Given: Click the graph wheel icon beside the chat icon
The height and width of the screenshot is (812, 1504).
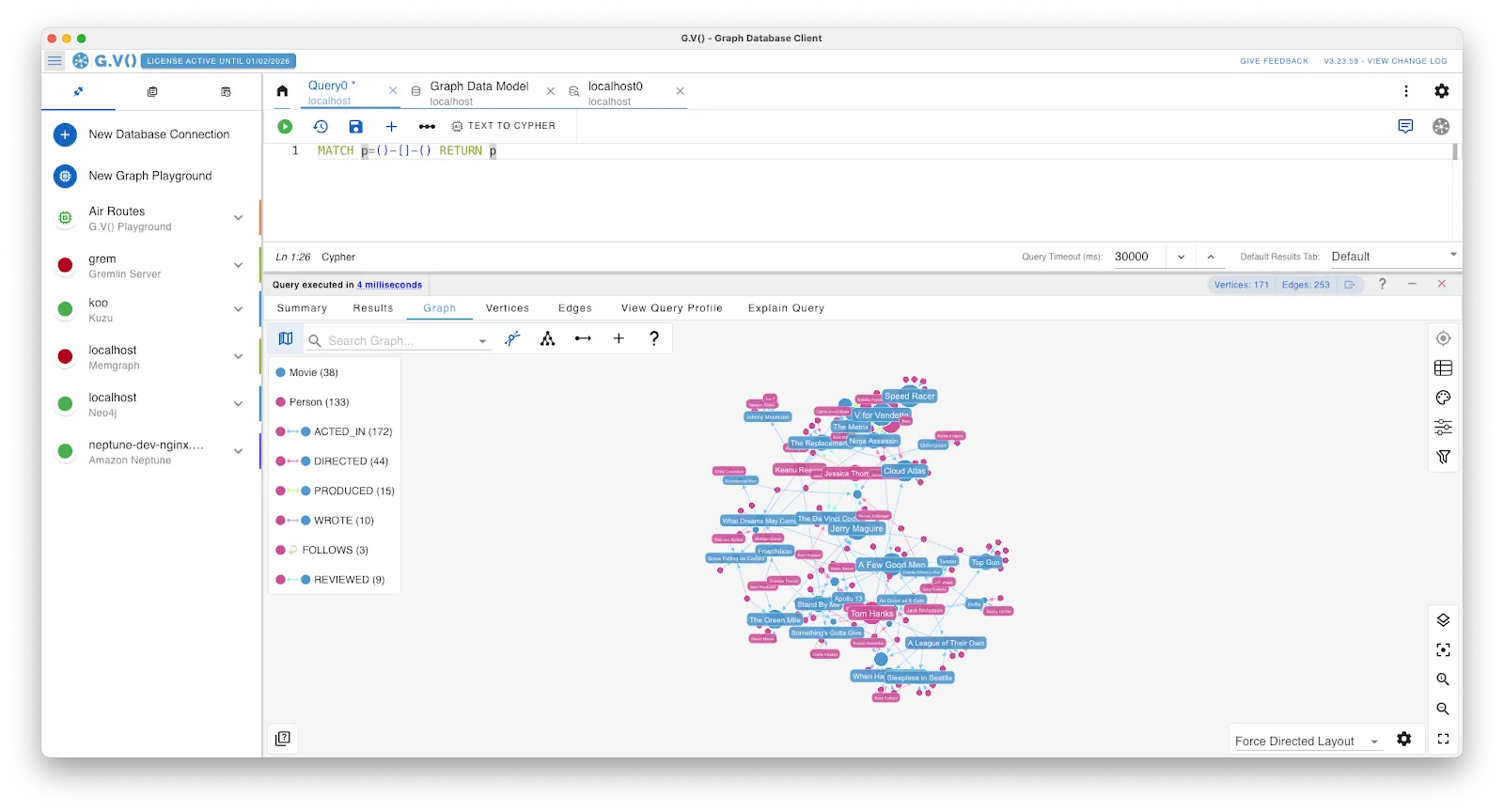Looking at the screenshot, I should point(1441,126).
